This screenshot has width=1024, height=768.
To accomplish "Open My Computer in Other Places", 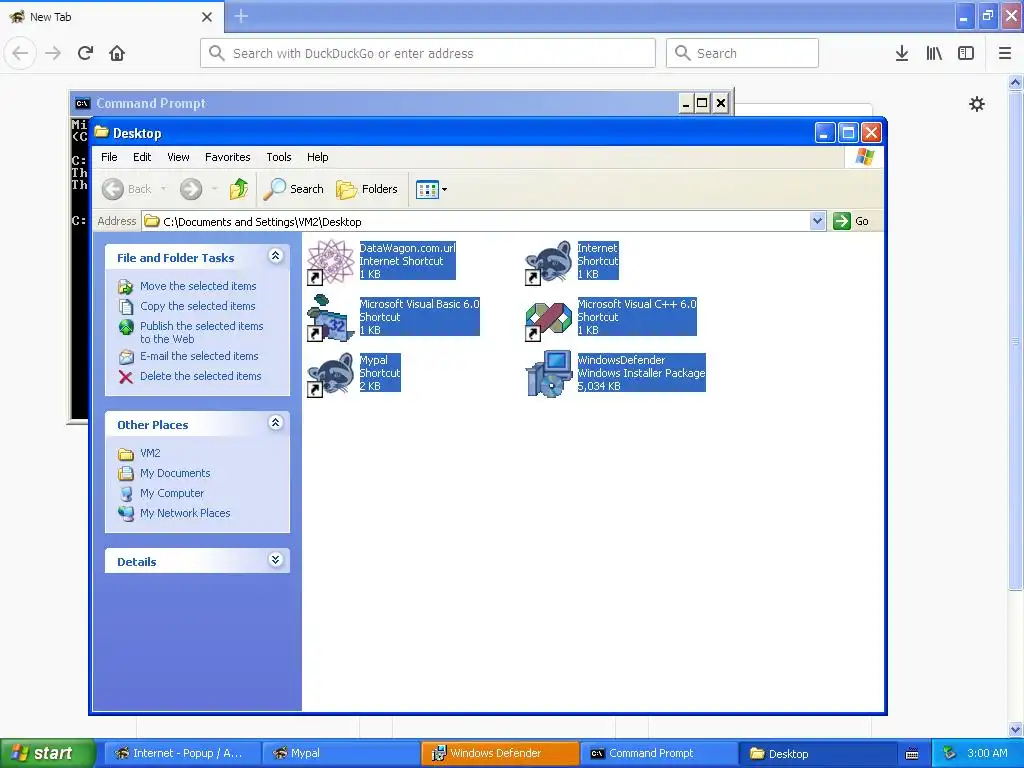I will tap(172, 494).
